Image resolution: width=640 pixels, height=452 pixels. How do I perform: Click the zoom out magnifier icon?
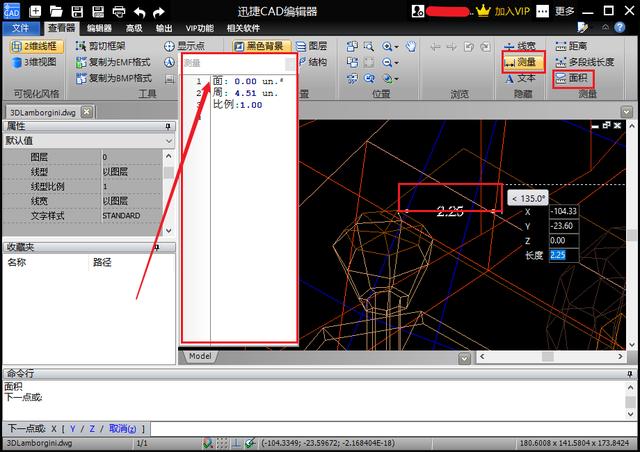[387, 62]
